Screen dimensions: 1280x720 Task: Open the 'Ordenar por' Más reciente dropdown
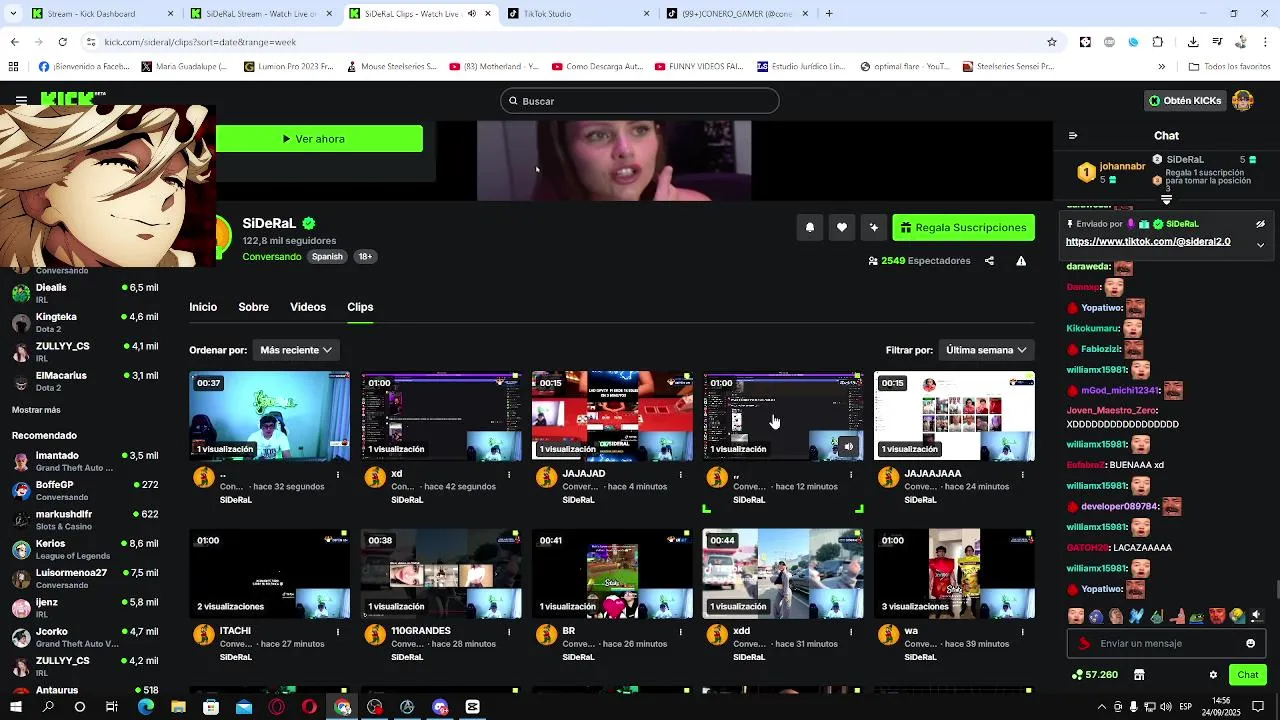coord(296,351)
